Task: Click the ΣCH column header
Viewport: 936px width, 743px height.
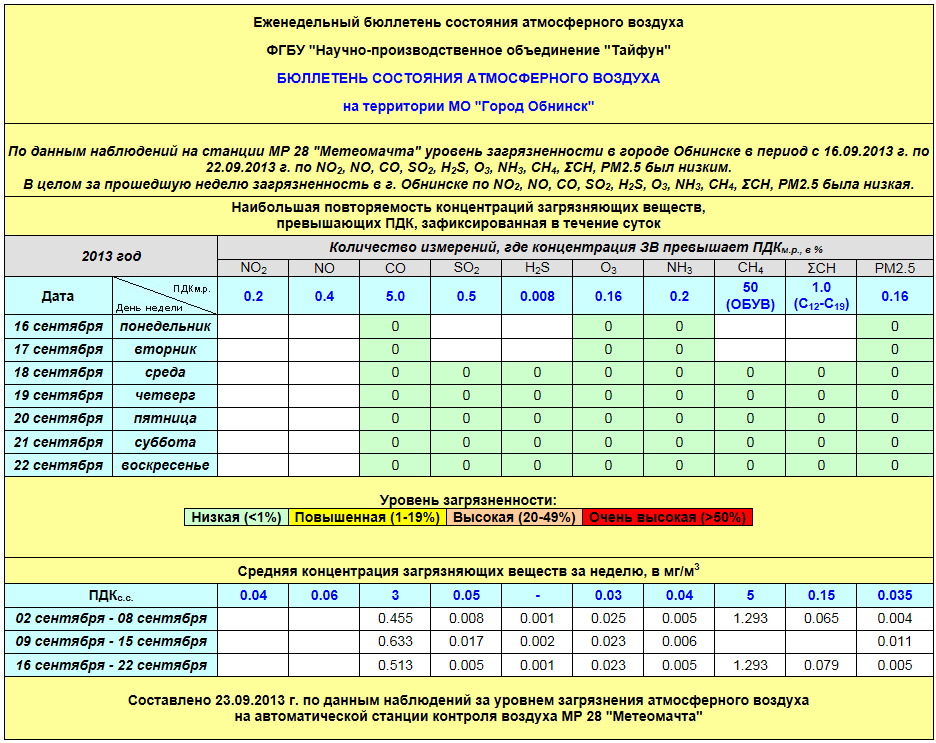Action: click(821, 268)
